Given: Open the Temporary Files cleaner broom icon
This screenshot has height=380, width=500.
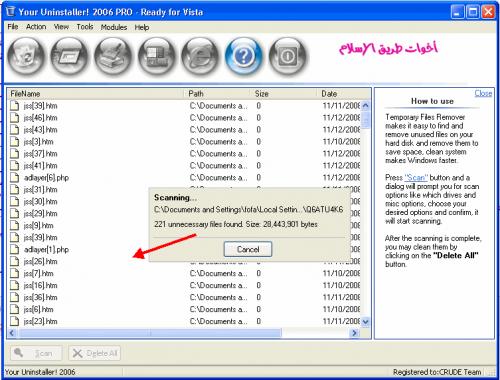Looking at the screenshot, I should pyautogui.click(x=113, y=56).
